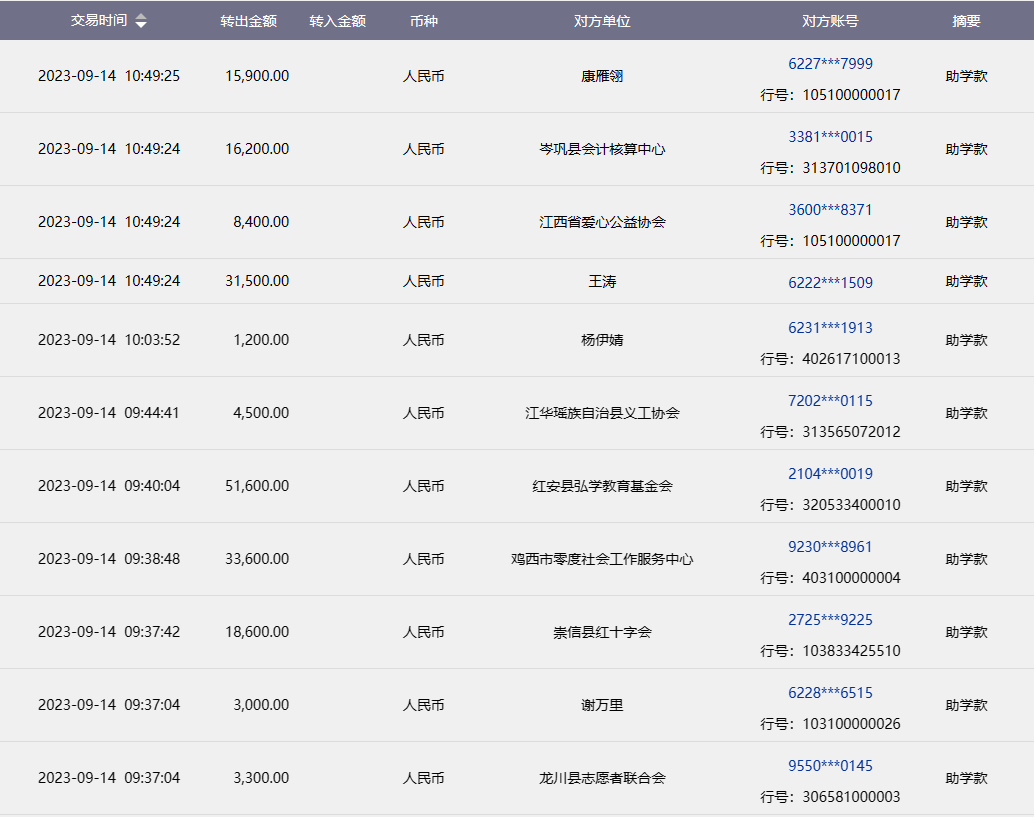Open account link 9230***8961
The image size is (1034, 817).
tap(830, 547)
